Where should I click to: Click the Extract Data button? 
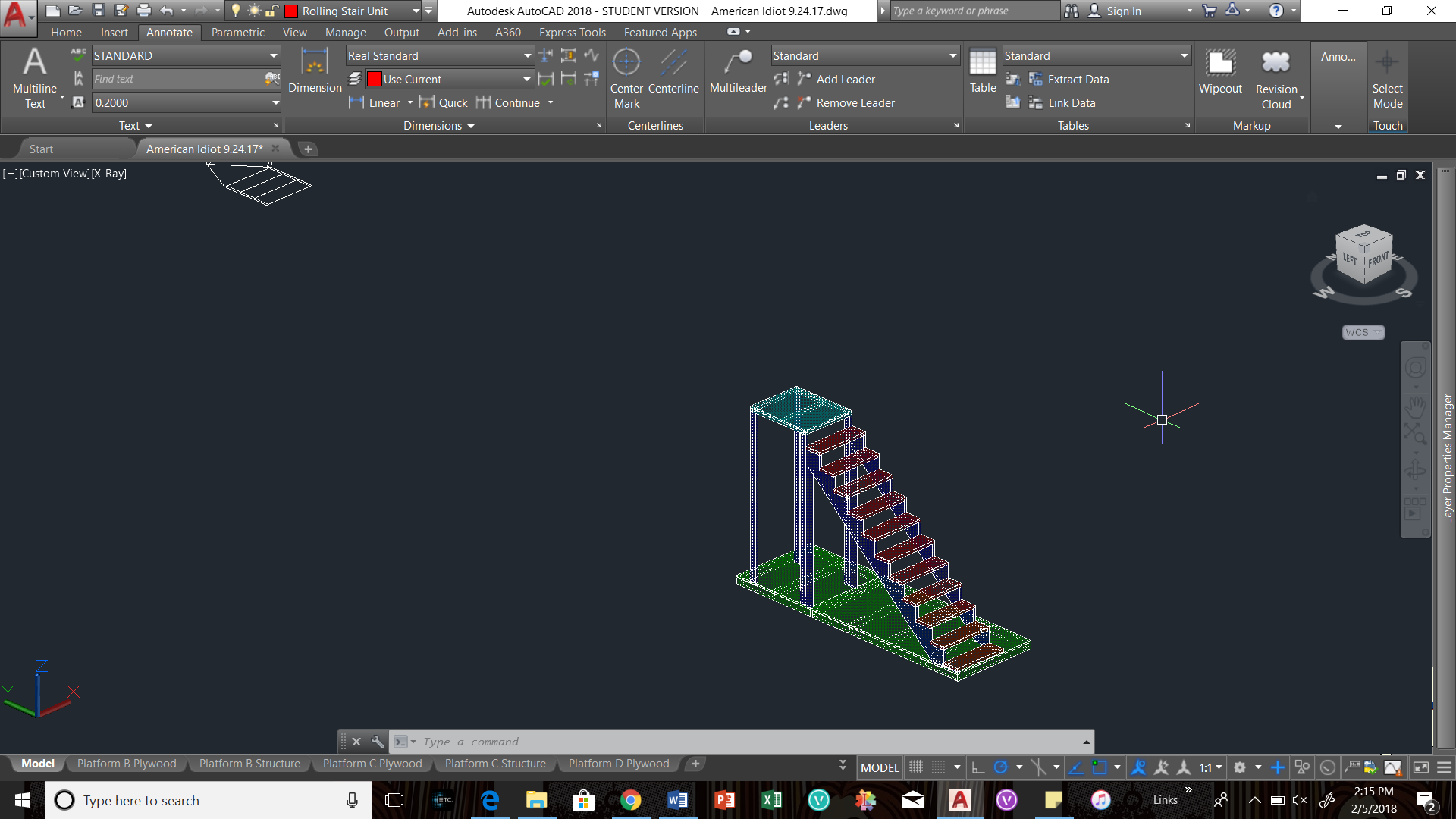click(1078, 79)
